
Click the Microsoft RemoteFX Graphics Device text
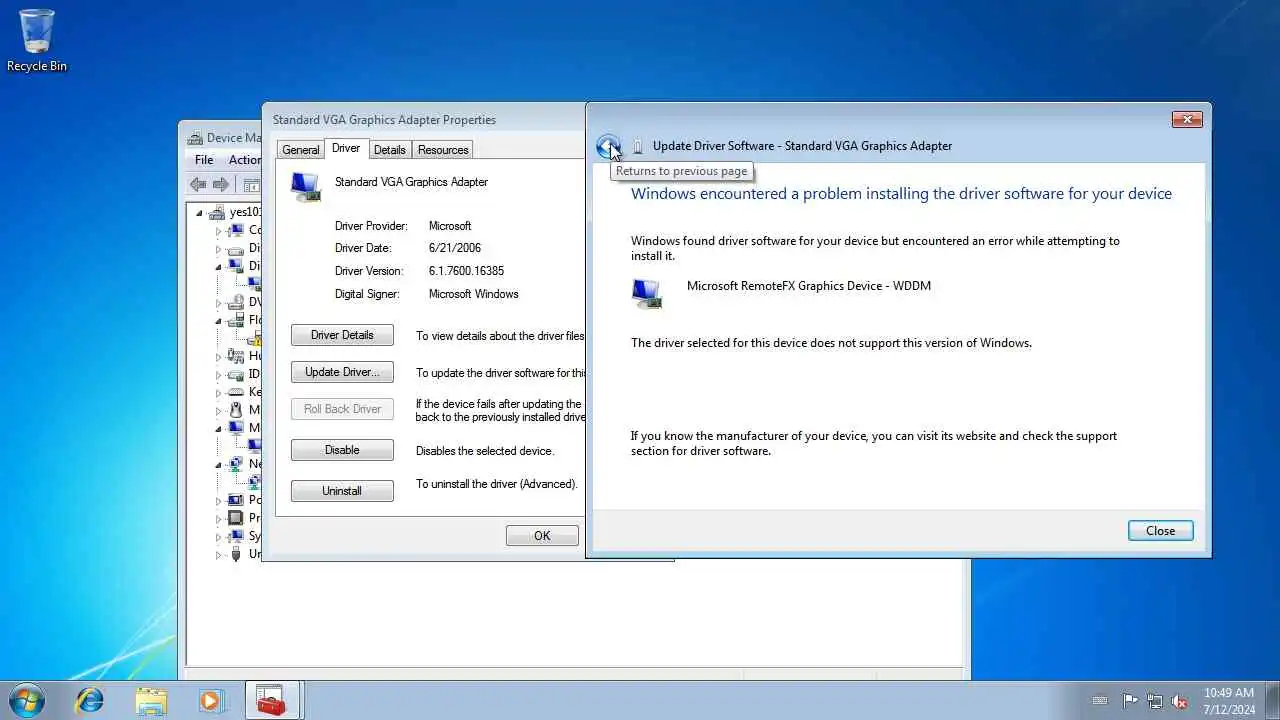(x=808, y=286)
